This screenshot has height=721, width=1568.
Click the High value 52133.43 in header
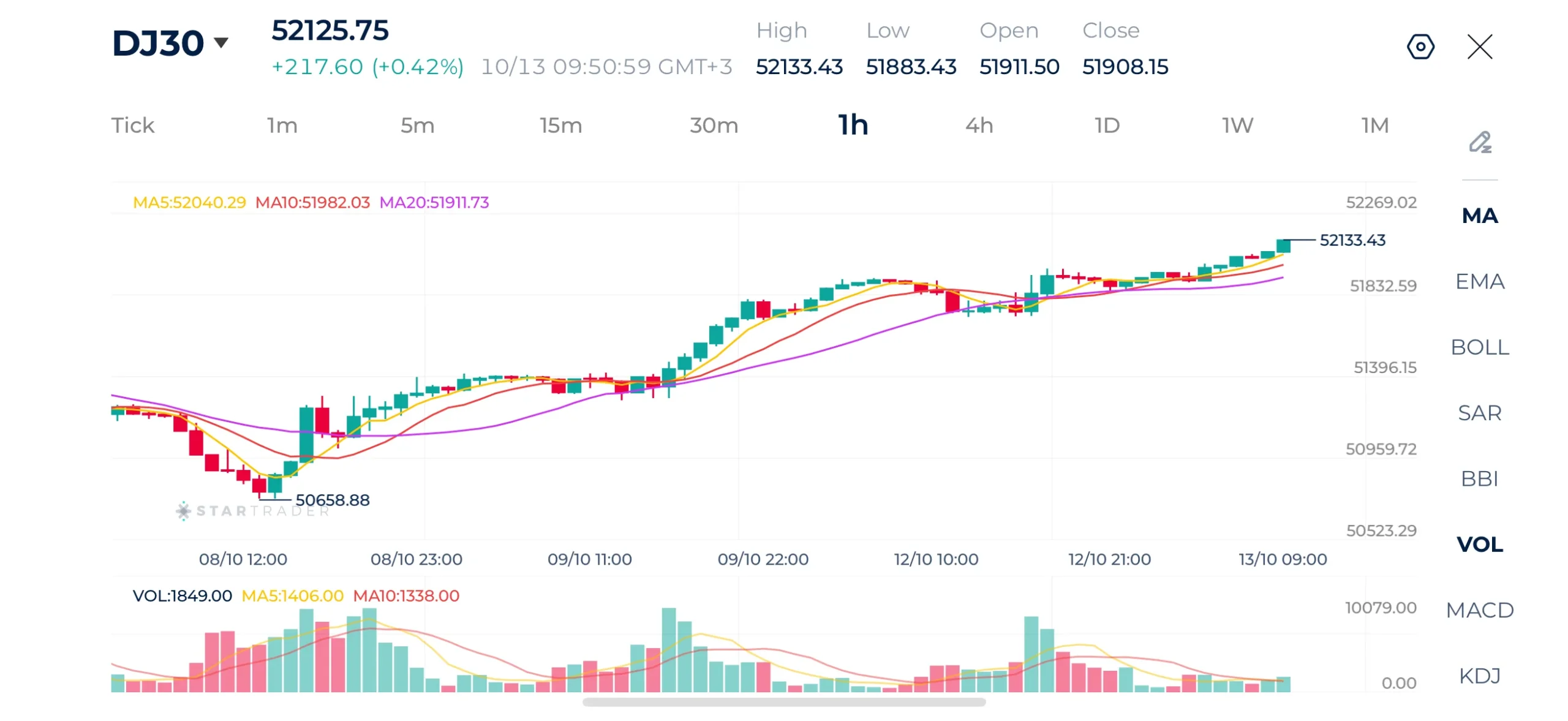[x=799, y=66]
